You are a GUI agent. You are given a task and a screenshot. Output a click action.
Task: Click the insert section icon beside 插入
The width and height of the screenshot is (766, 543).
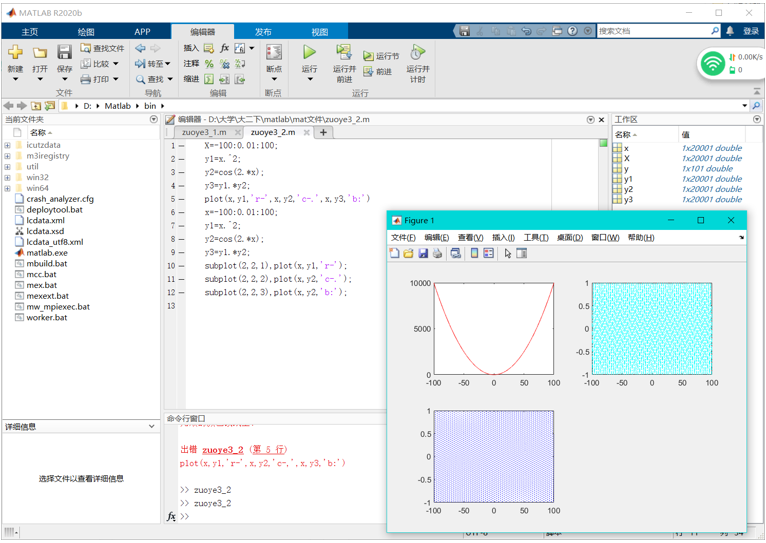coord(209,48)
